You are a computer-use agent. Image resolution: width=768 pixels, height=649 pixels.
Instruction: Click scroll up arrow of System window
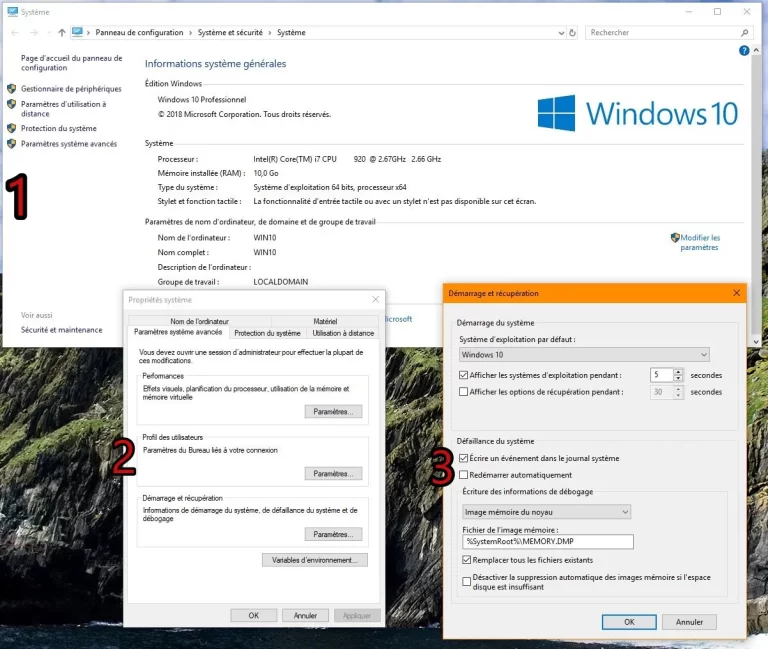coord(756,50)
